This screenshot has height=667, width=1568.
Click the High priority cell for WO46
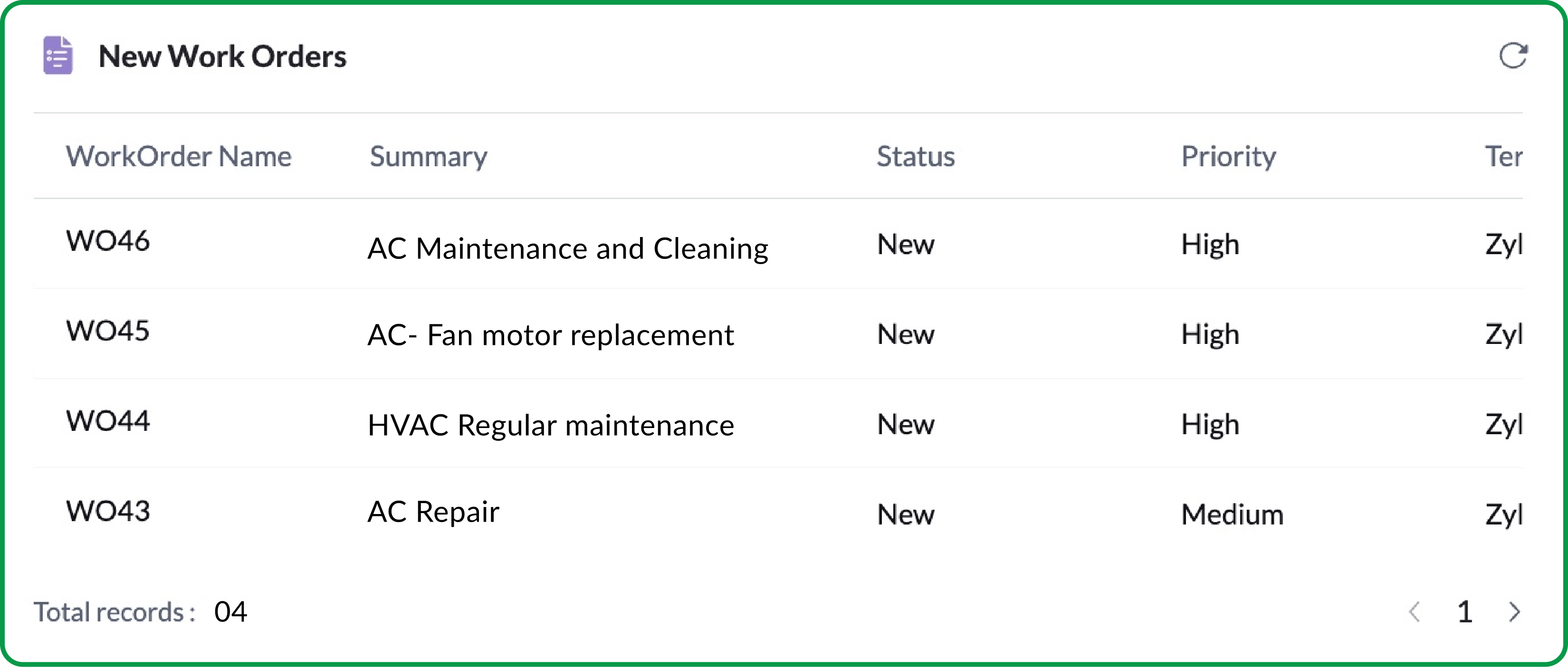pyautogui.click(x=1210, y=245)
